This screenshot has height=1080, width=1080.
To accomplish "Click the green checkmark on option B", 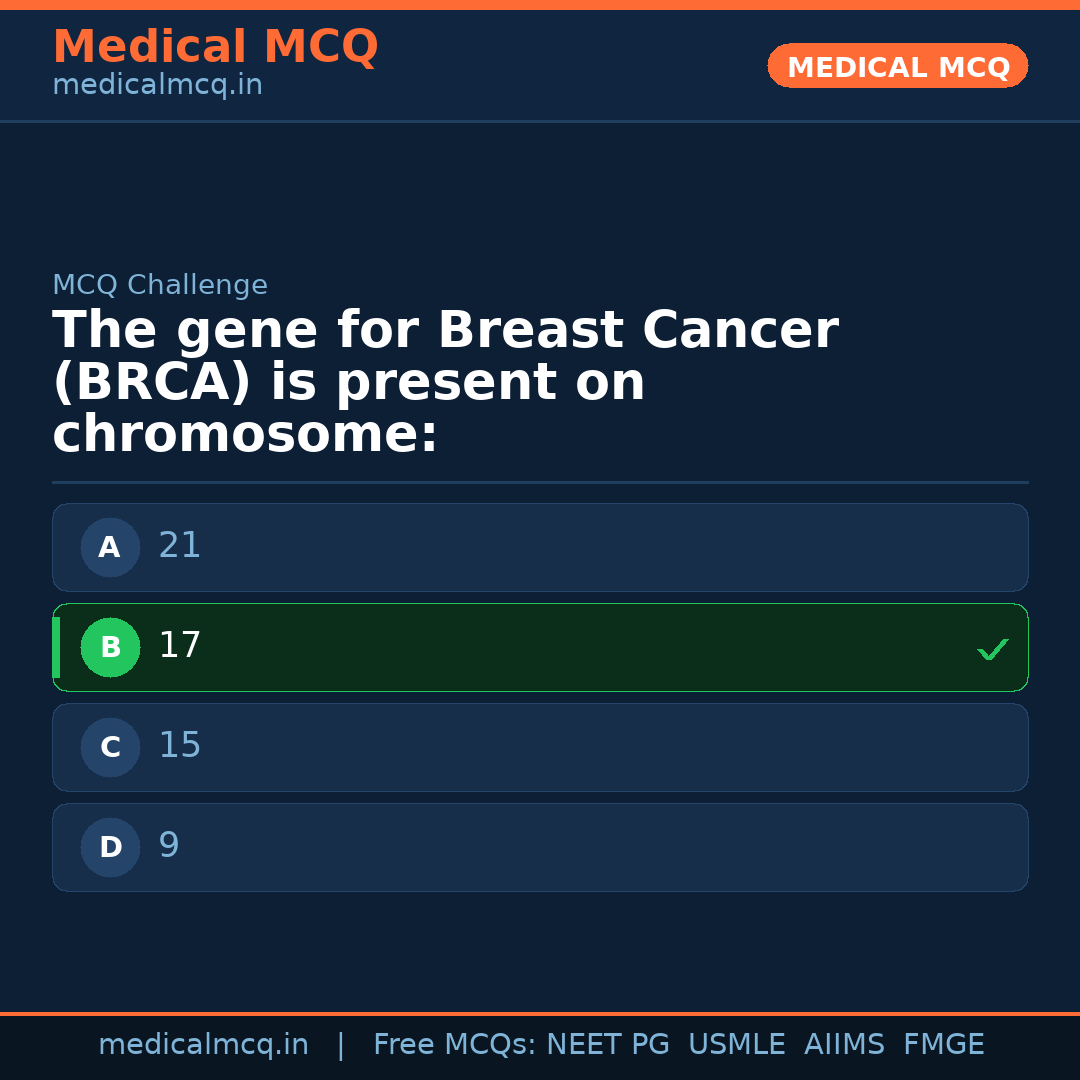I will tap(993, 649).
